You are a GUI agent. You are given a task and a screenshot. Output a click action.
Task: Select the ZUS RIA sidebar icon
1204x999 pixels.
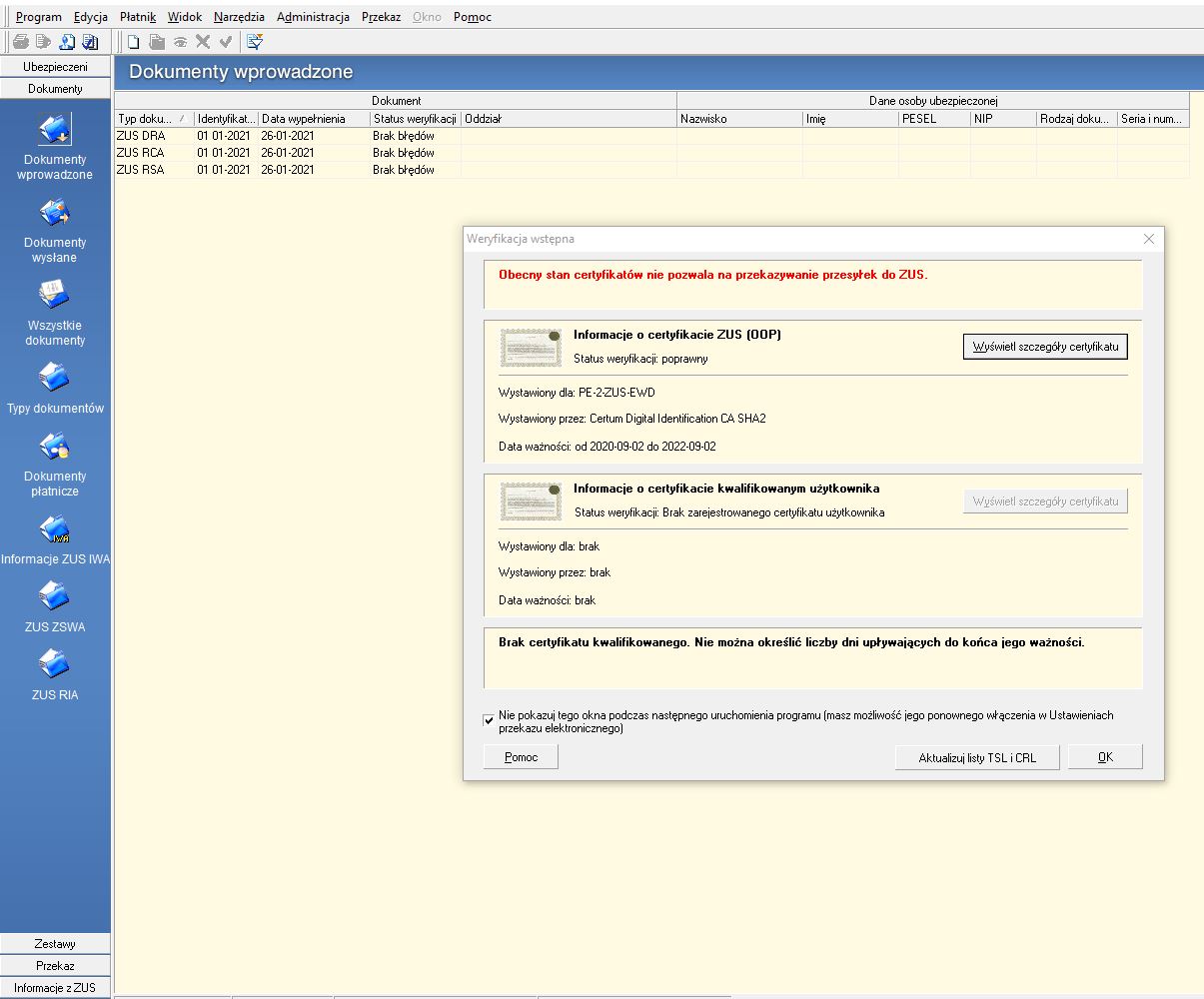tap(54, 664)
